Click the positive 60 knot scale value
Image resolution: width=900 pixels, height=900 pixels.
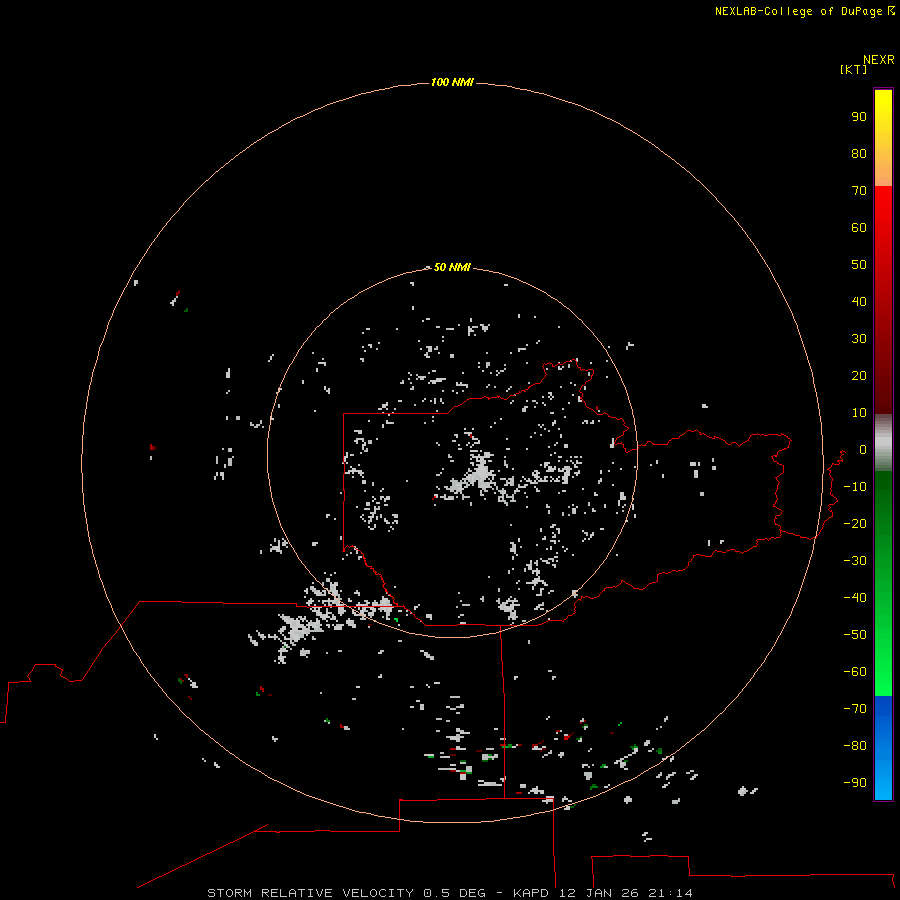pyautogui.click(x=859, y=227)
